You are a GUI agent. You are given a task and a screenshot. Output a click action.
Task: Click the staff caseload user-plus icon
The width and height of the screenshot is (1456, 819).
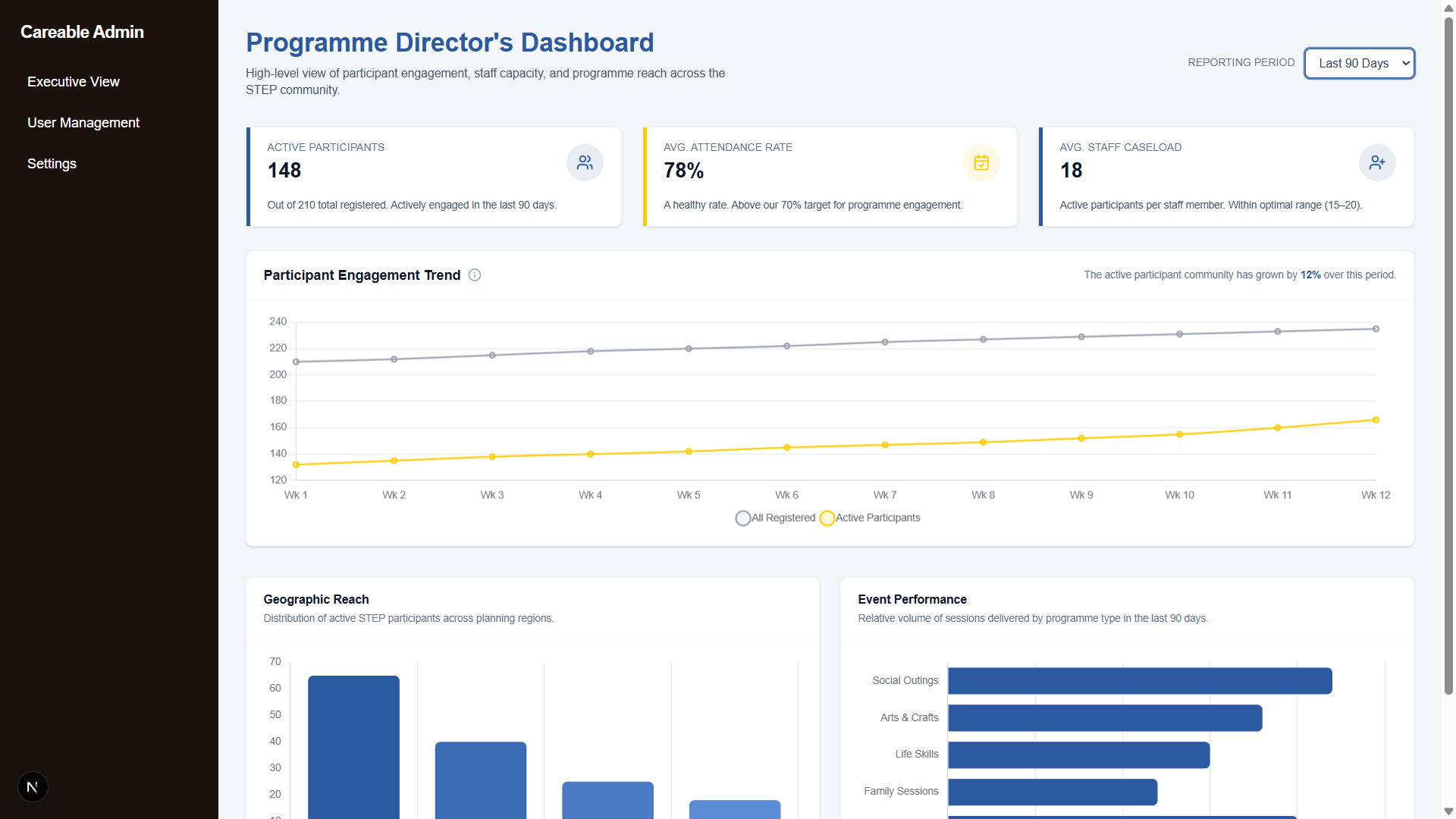pyautogui.click(x=1377, y=163)
